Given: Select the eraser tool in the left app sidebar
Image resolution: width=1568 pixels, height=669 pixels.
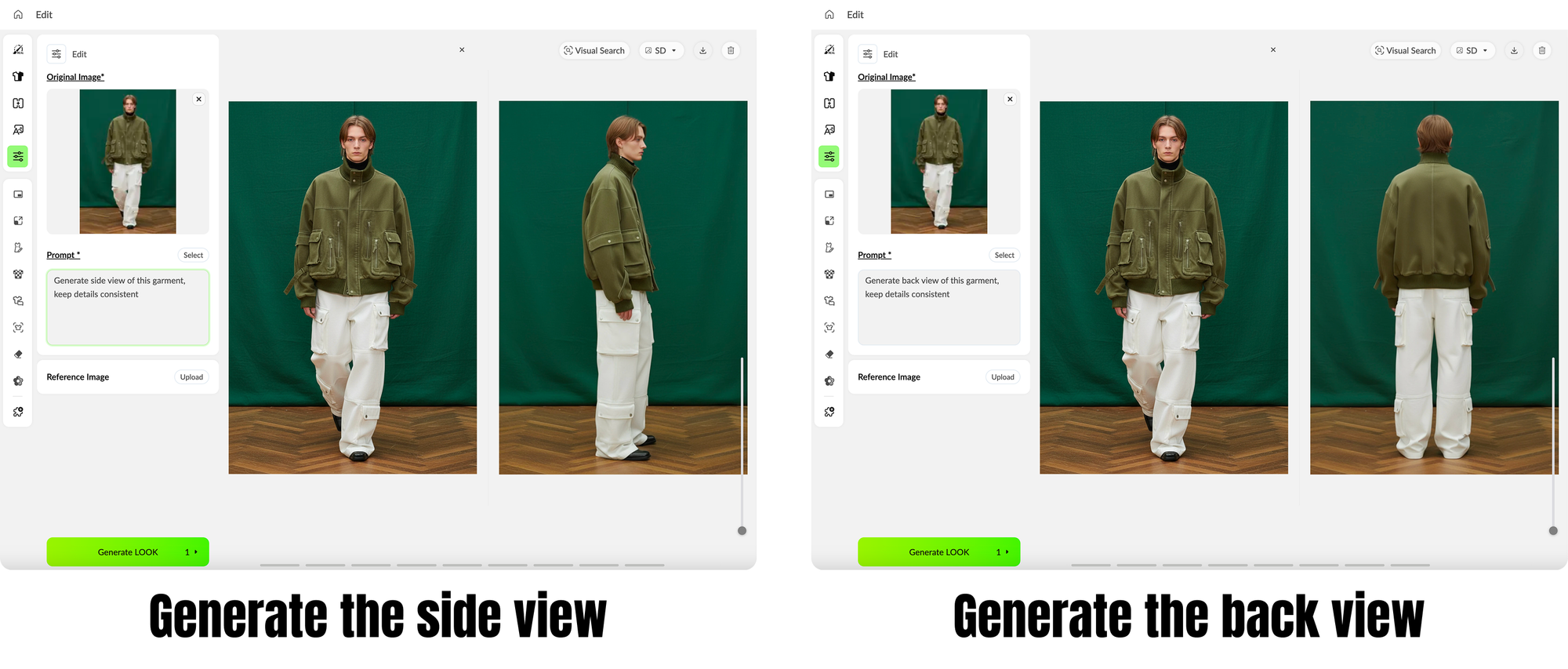Looking at the screenshot, I should coord(18,354).
